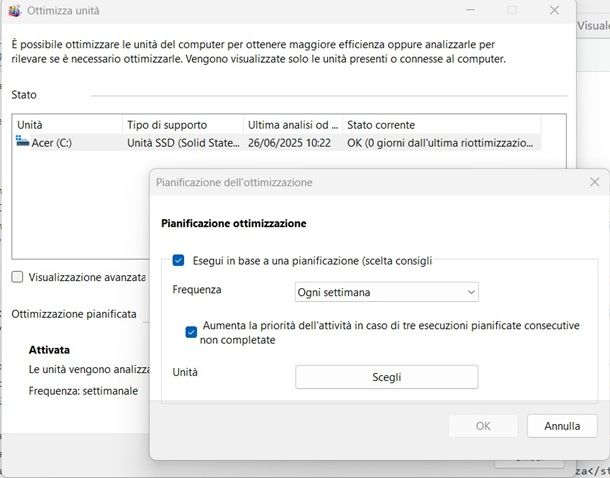Click the Stato corrente column header
Viewport: 610px width, 478px height.
point(442,125)
